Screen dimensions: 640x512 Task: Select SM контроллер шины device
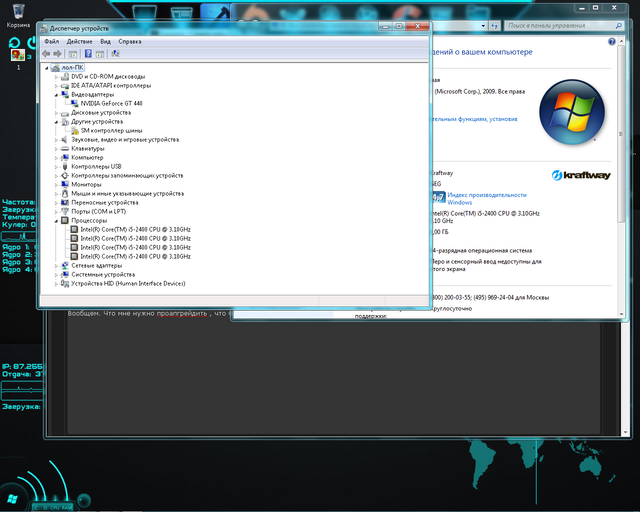[x=111, y=131]
